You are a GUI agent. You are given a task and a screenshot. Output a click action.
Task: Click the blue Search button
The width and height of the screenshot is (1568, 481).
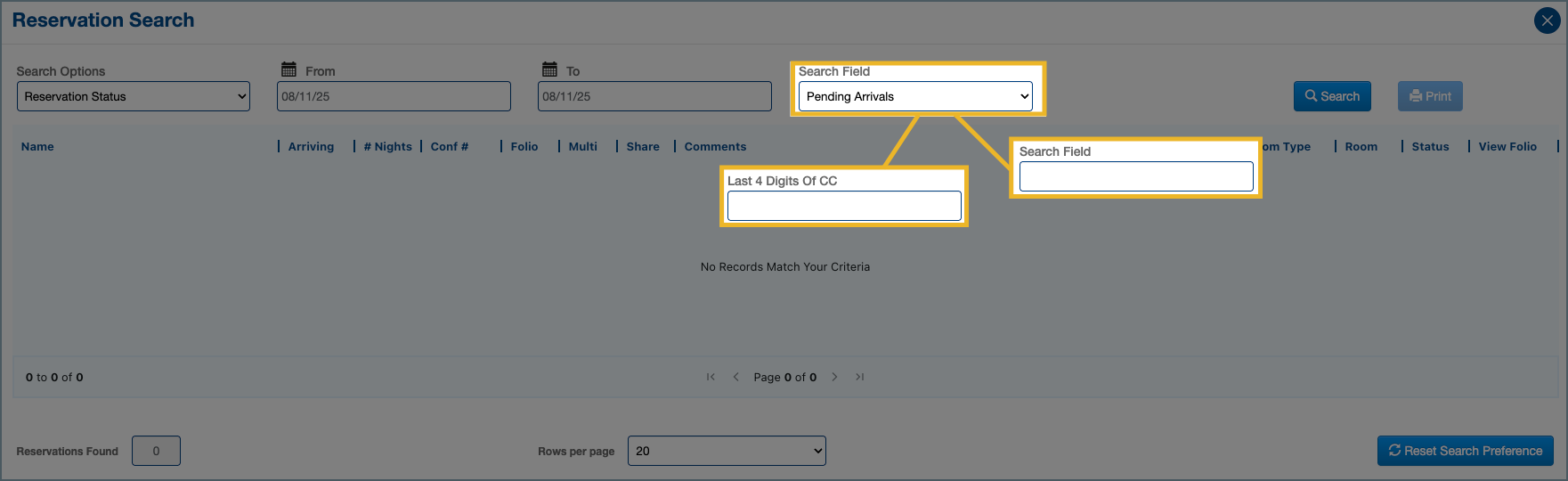point(1332,96)
